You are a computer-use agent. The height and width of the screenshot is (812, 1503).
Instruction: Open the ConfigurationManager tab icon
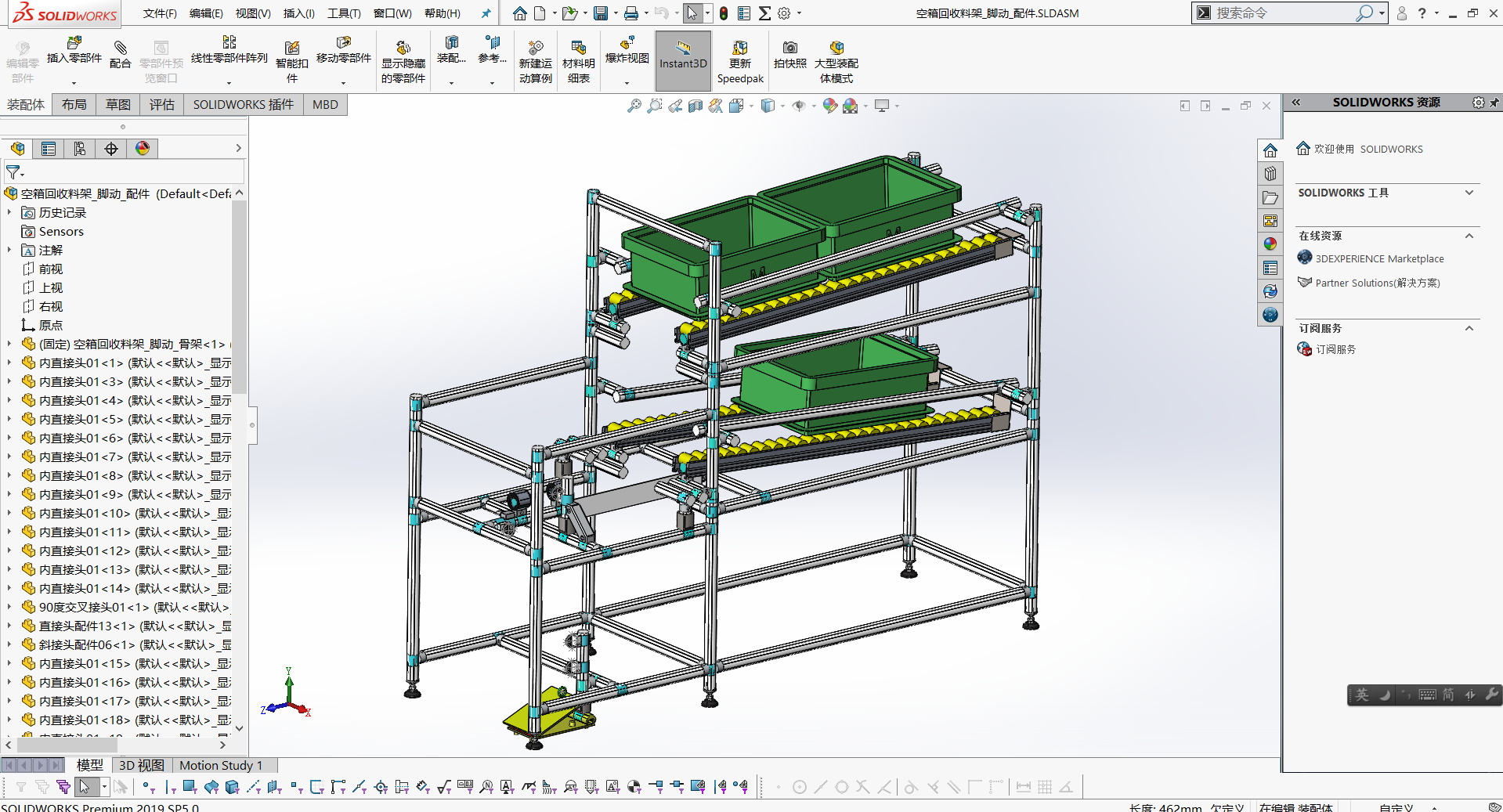(x=80, y=149)
